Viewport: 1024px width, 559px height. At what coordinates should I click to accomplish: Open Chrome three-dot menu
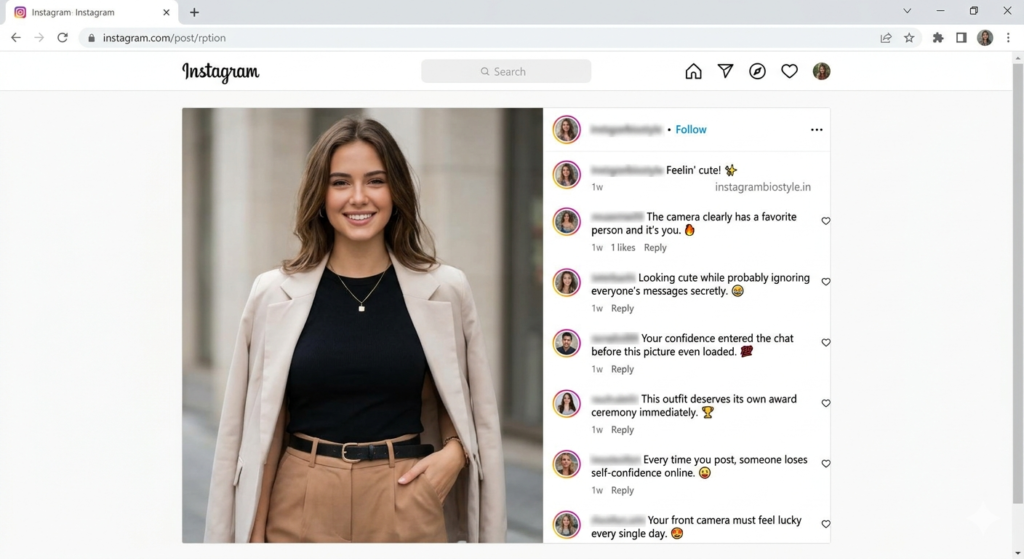tap(1008, 38)
